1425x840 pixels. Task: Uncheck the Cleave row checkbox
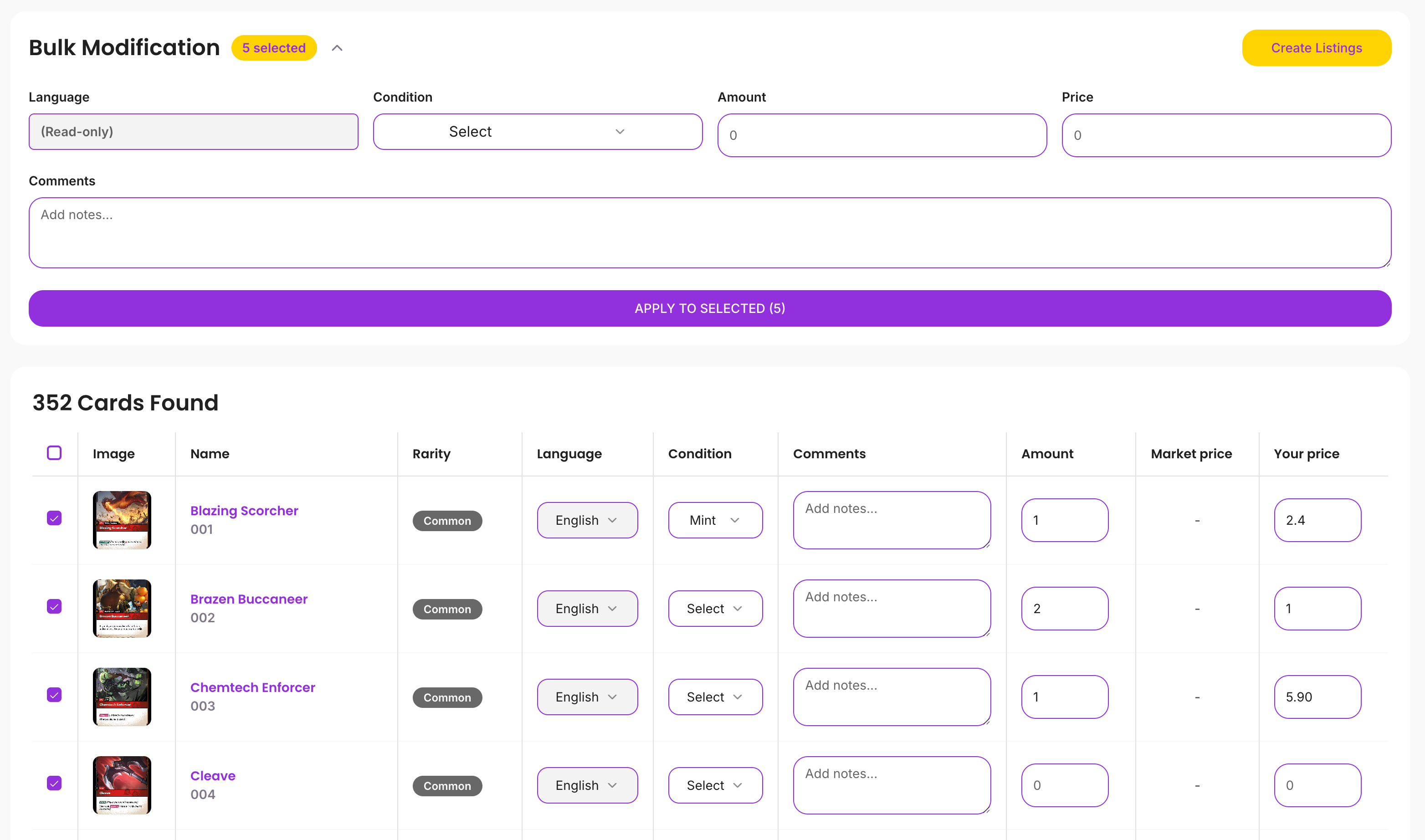tap(54, 783)
